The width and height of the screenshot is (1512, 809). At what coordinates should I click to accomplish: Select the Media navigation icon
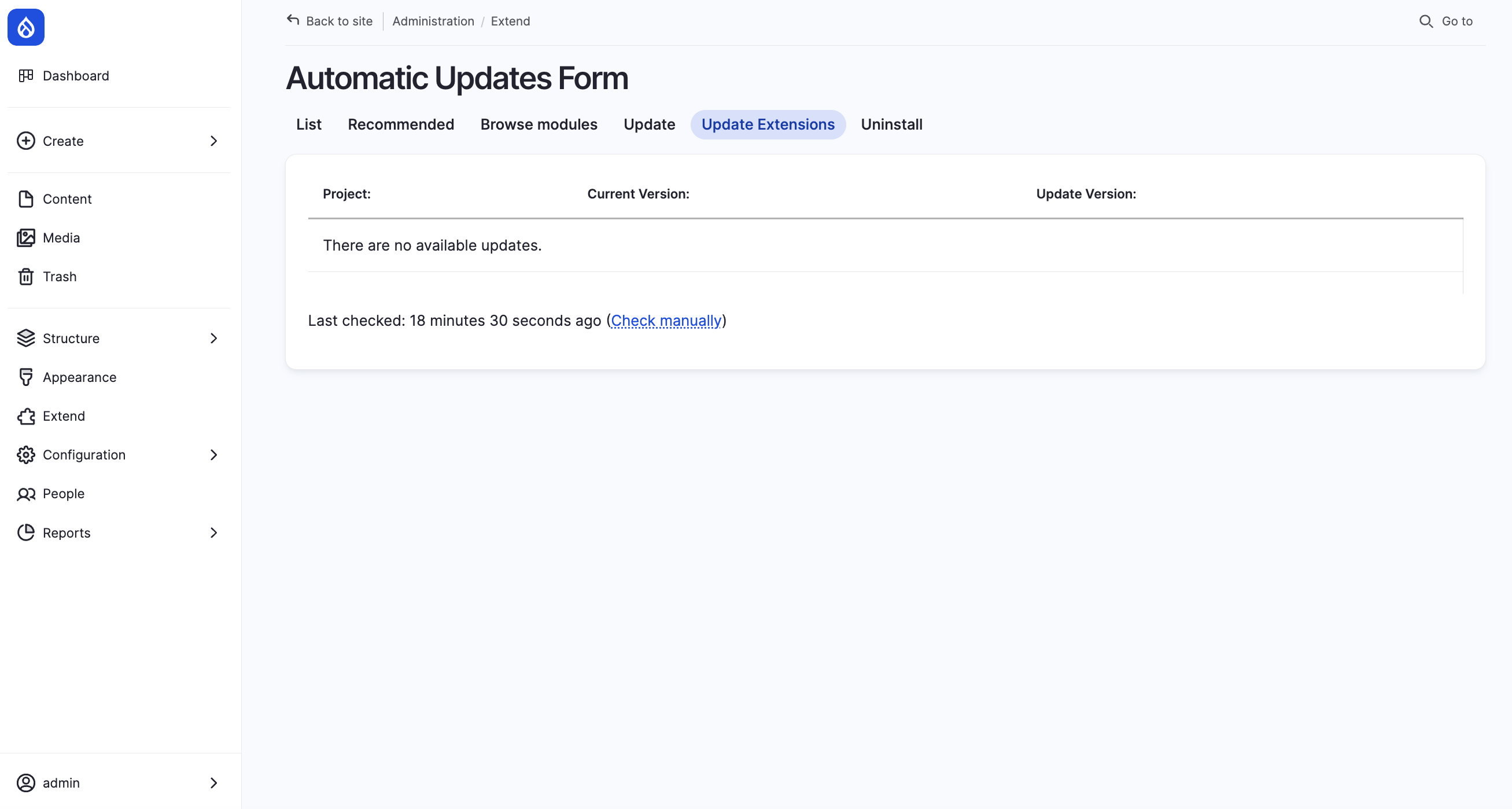(26, 238)
